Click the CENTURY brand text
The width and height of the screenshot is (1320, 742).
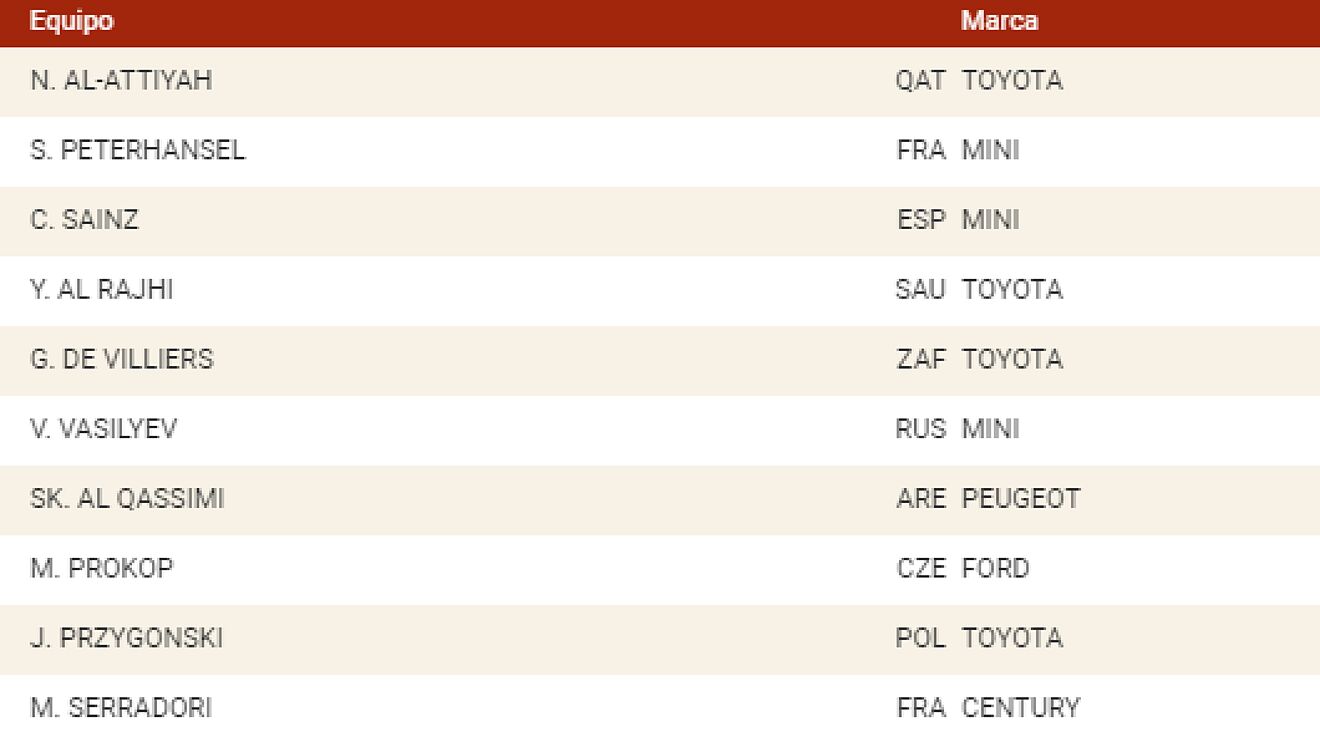[1020, 708]
